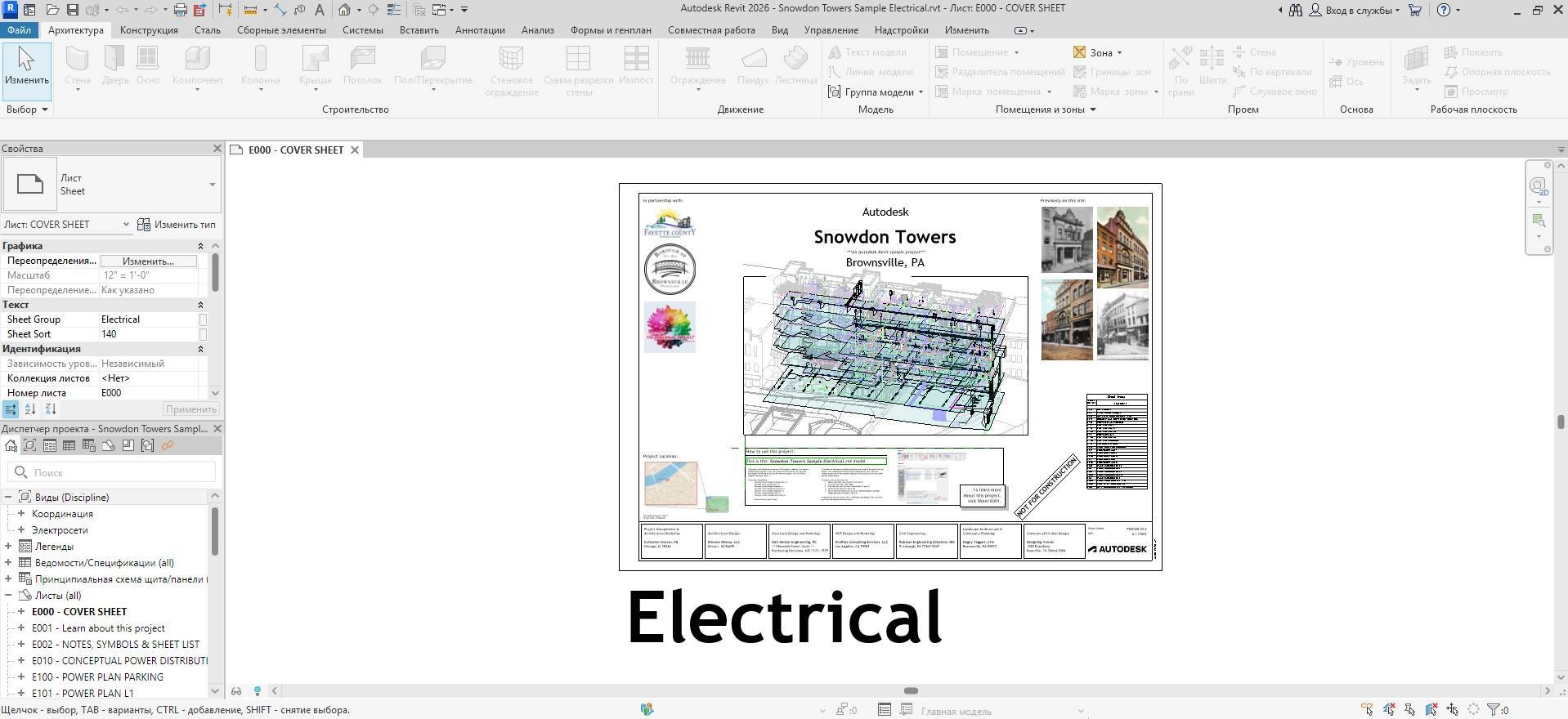Expand the 'Электросети' tree node

(x=21, y=530)
